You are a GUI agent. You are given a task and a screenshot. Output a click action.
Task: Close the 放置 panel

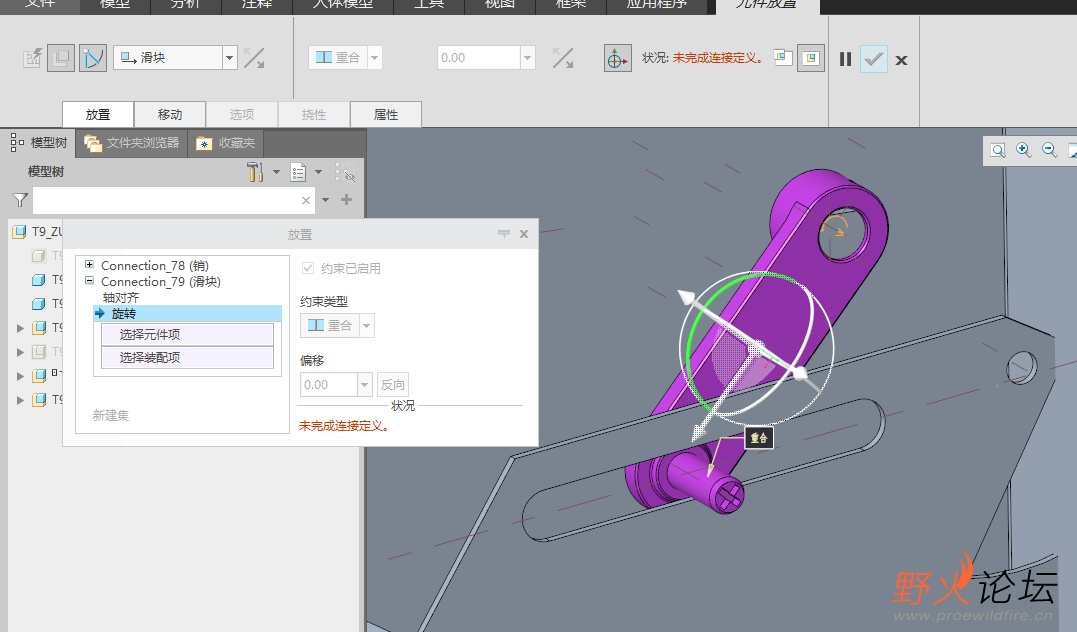524,234
